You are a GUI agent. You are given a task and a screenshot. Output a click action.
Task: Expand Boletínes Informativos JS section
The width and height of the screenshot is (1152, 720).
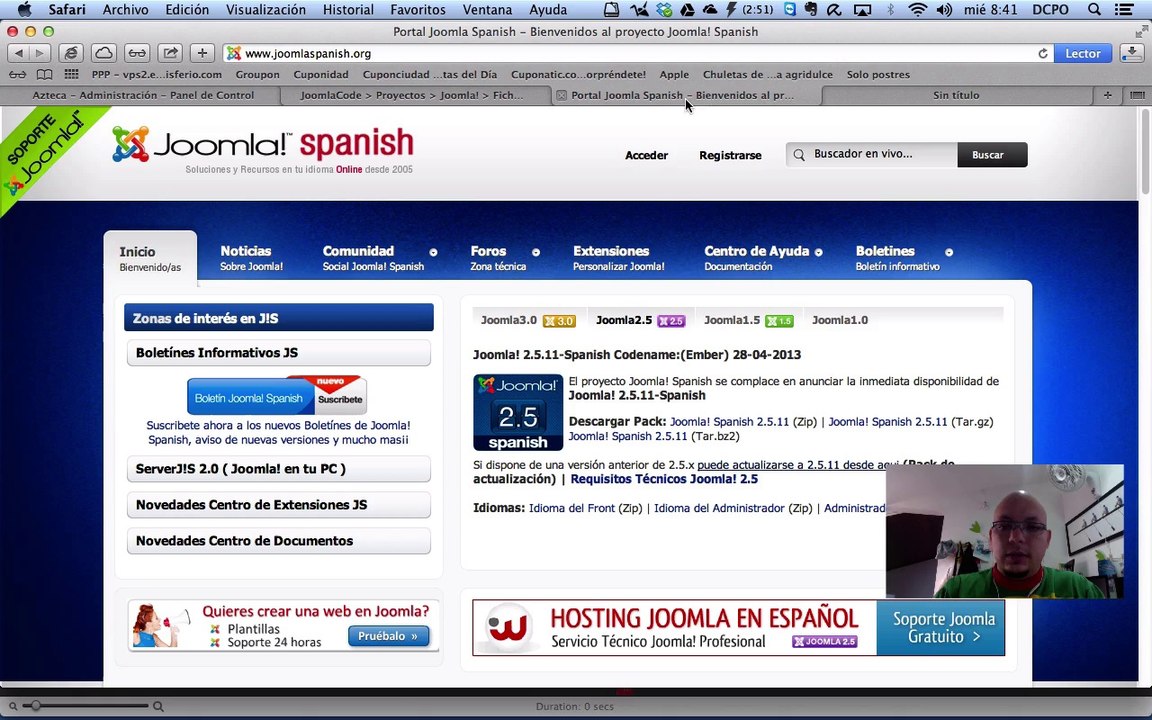pyautogui.click(x=278, y=353)
